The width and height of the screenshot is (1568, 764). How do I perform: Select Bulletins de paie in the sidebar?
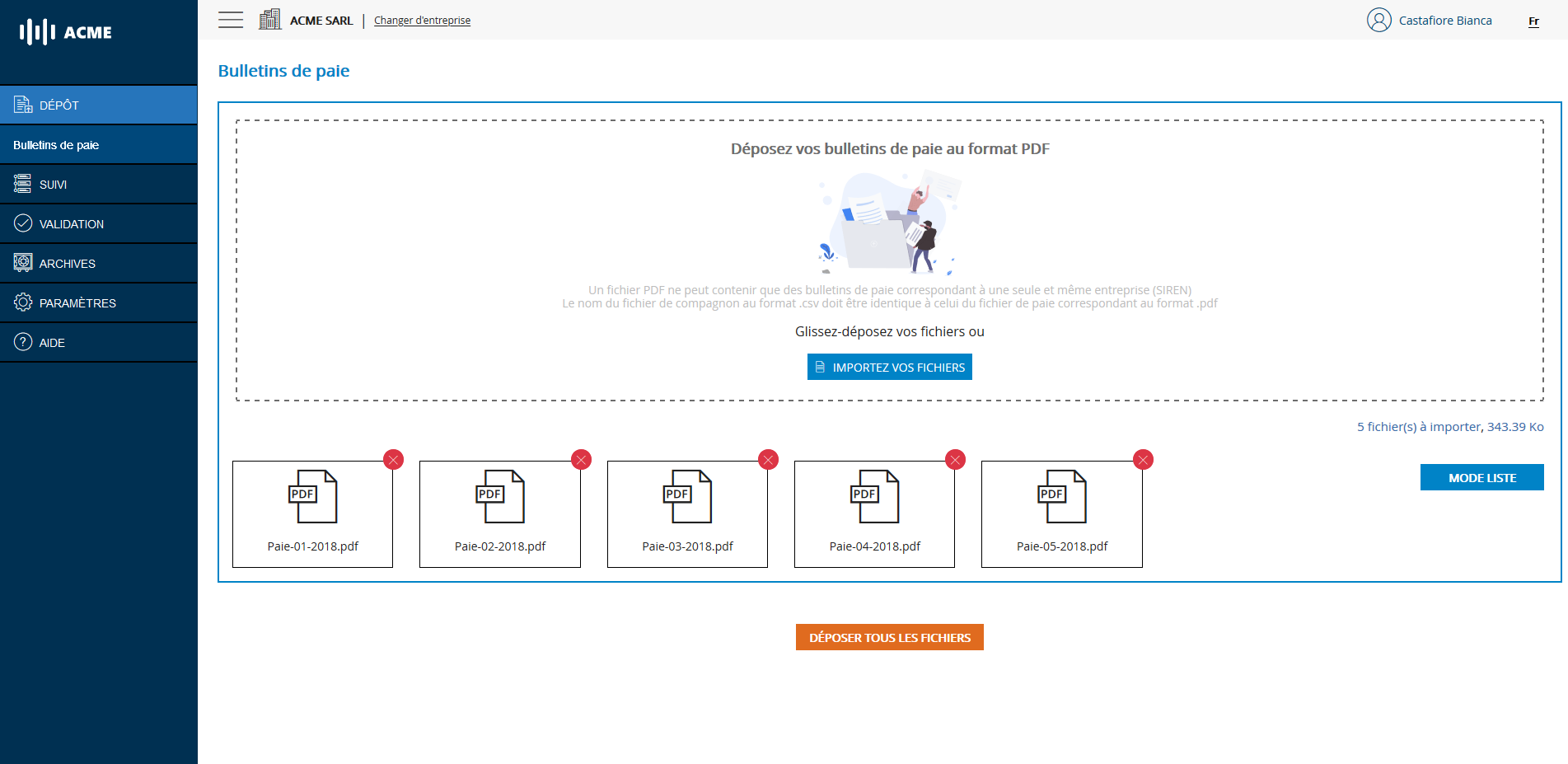pos(55,144)
